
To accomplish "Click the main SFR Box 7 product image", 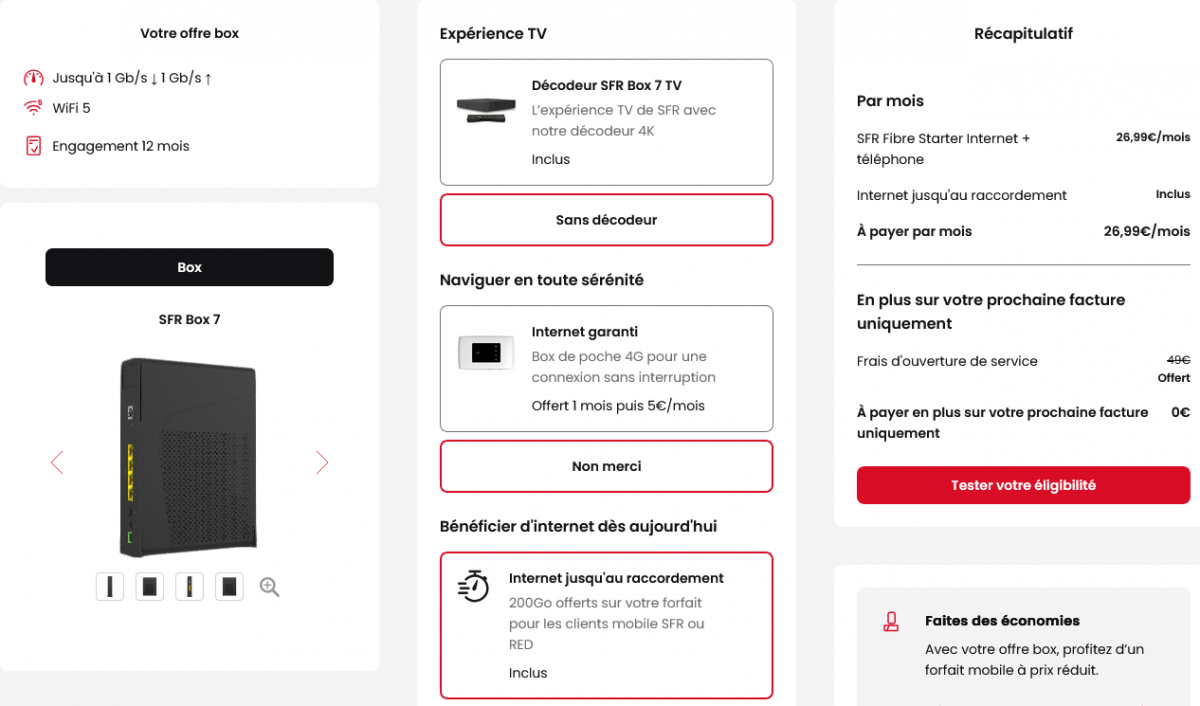I will pyautogui.click(x=189, y=455).
